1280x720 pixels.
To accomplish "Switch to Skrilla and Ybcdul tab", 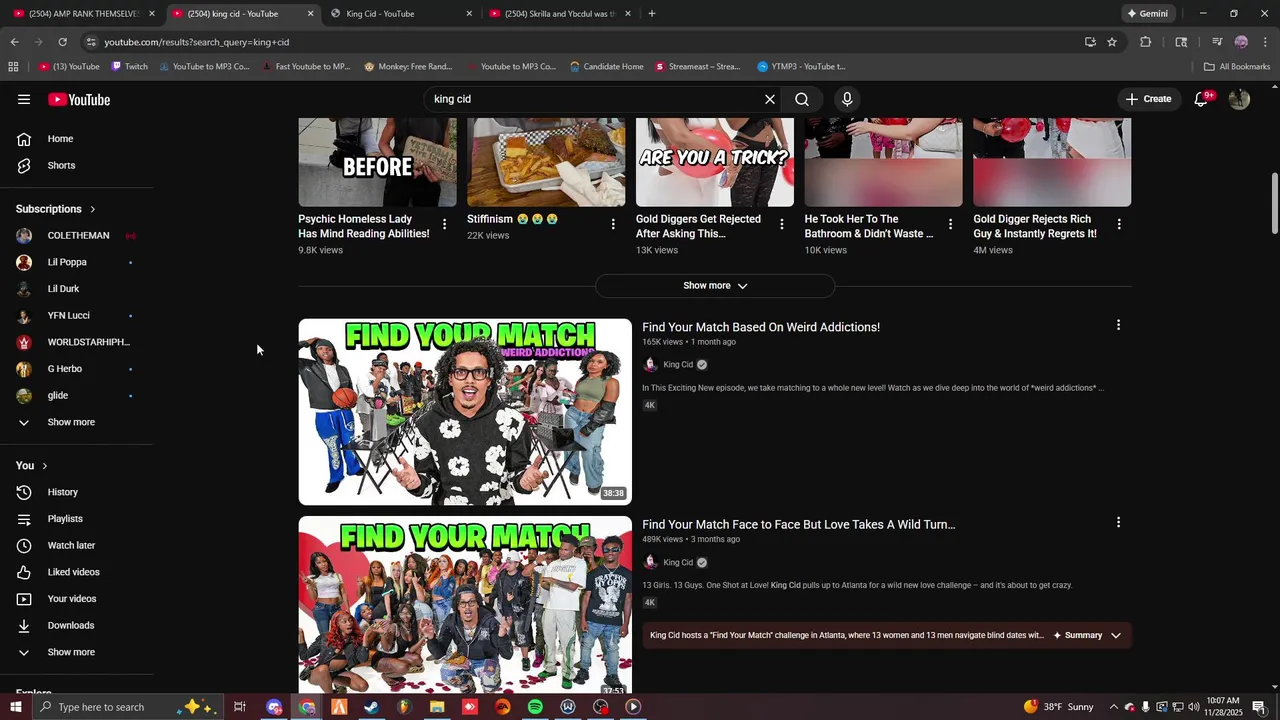I will [559, 14].
